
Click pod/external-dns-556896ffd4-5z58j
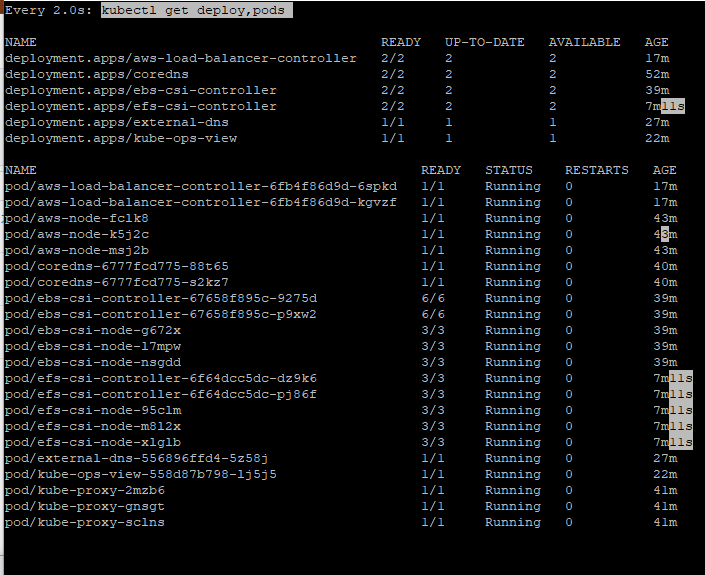pos(137,459)
